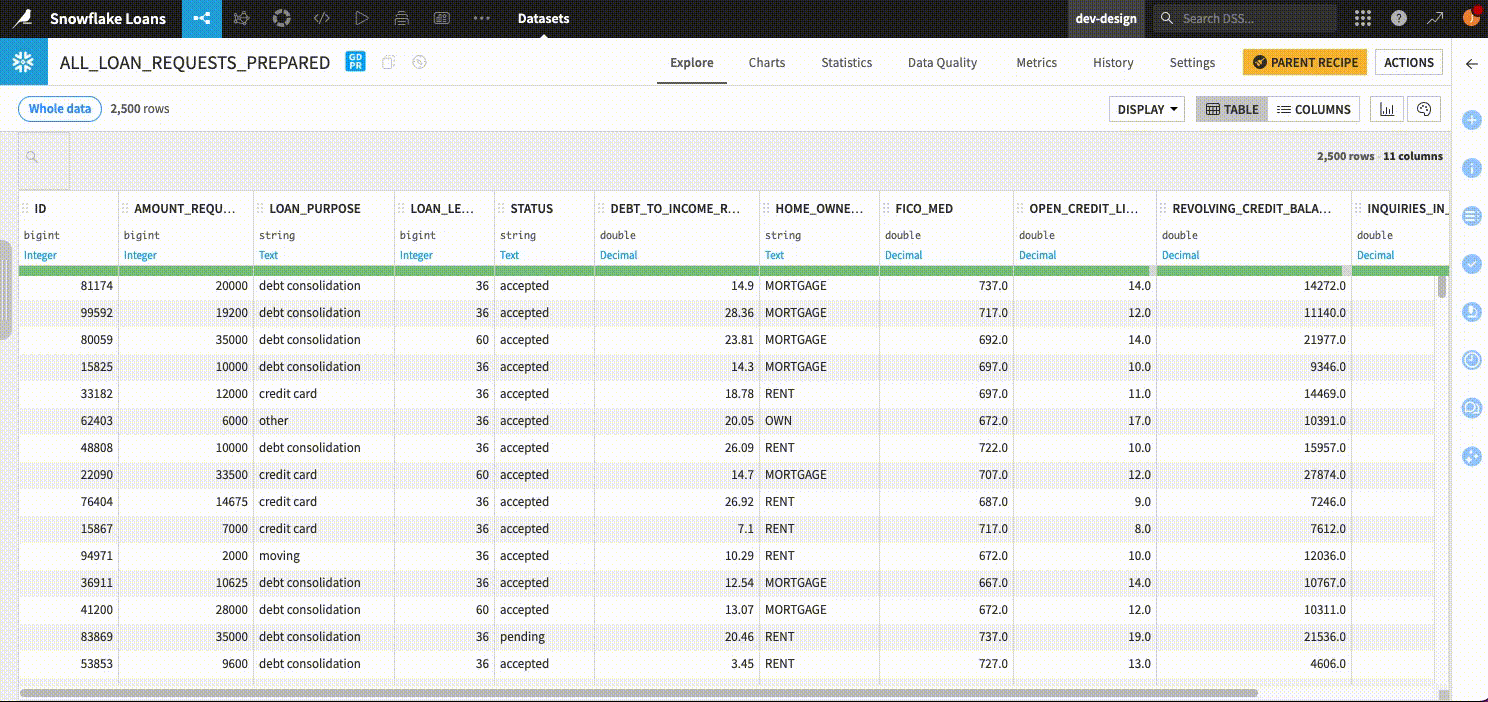The image size is (1488, 702).
Task: Click the PARENT RECIPE button
Action: (1305, 62)
